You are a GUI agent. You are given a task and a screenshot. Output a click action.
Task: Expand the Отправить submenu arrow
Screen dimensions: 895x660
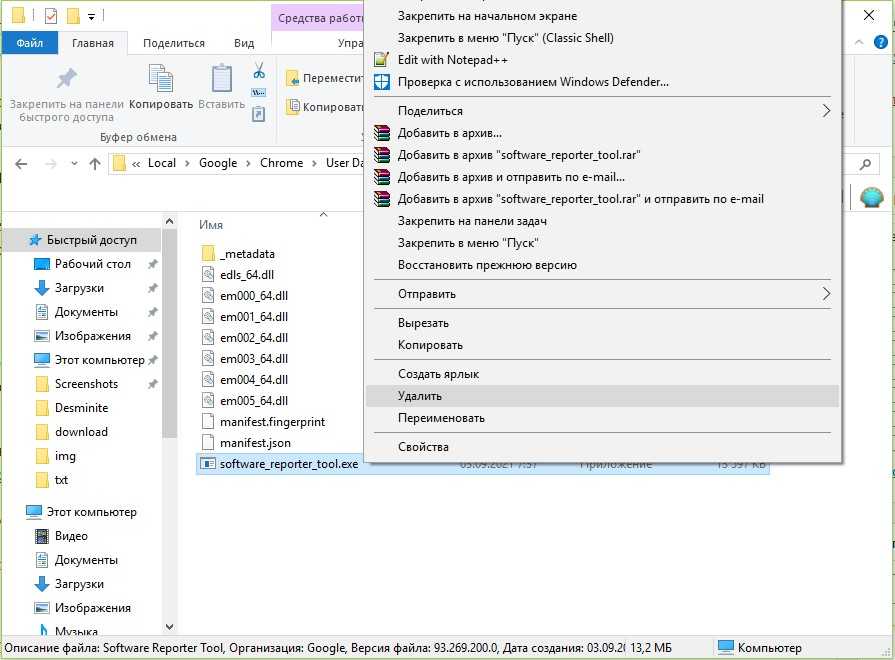(826, 294)
